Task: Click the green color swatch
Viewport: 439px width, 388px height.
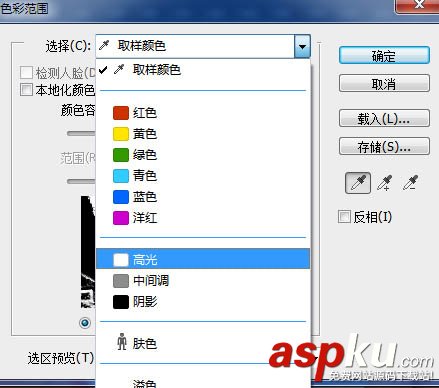Action: click(121, 155)
